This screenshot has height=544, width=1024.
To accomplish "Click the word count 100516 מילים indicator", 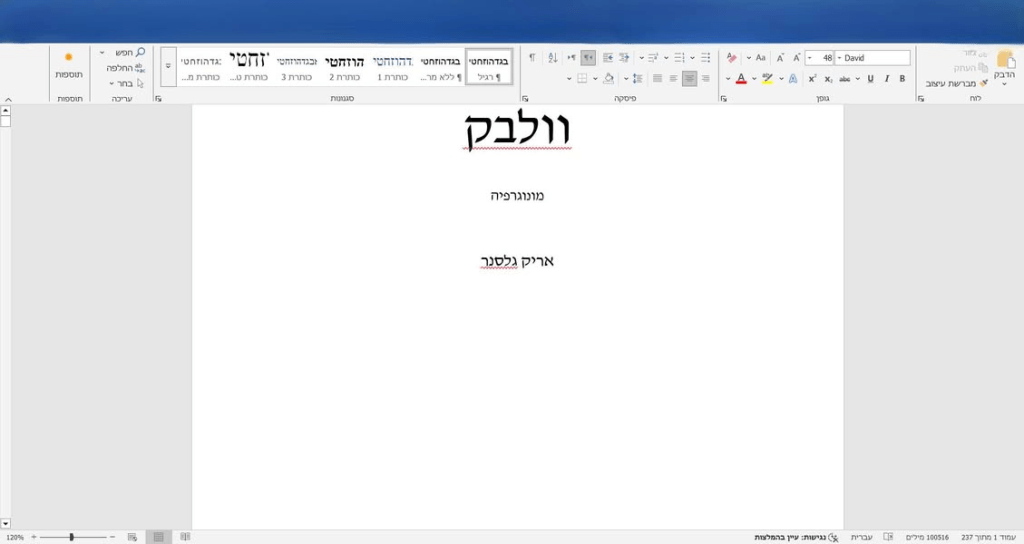I will 924,537.
